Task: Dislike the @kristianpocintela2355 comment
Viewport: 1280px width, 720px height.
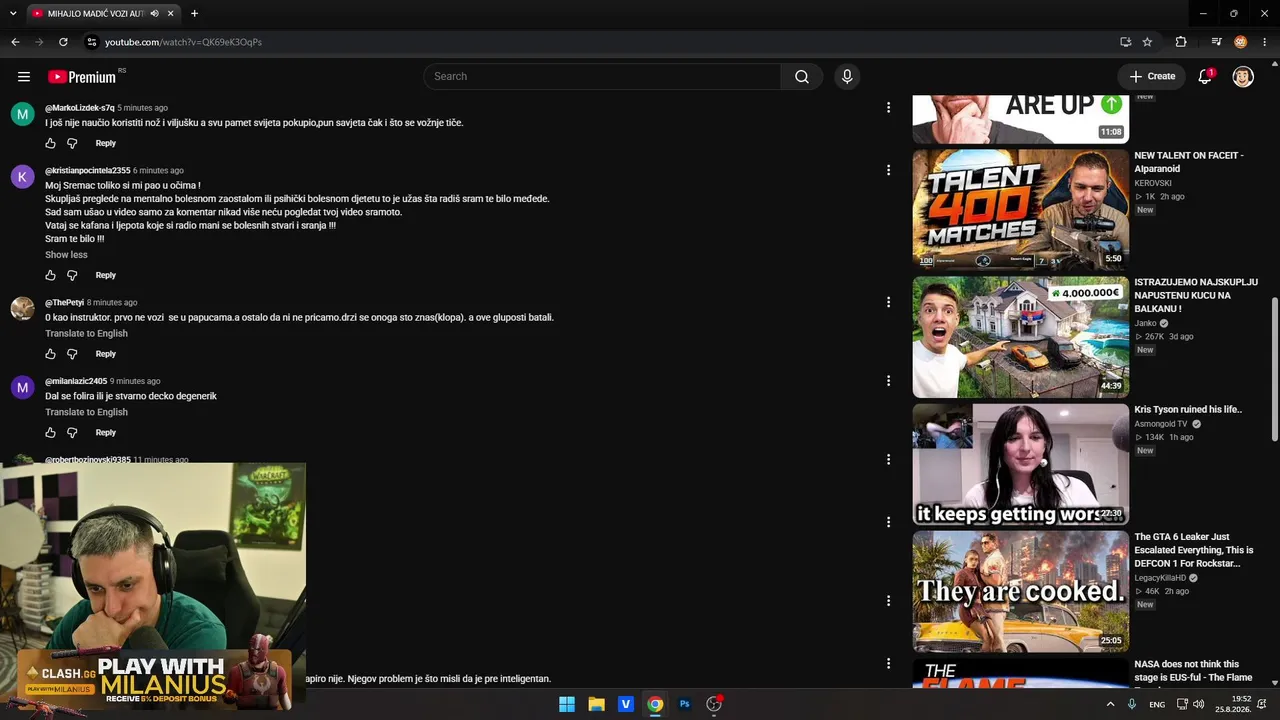Action: click(x=72, y=275)
